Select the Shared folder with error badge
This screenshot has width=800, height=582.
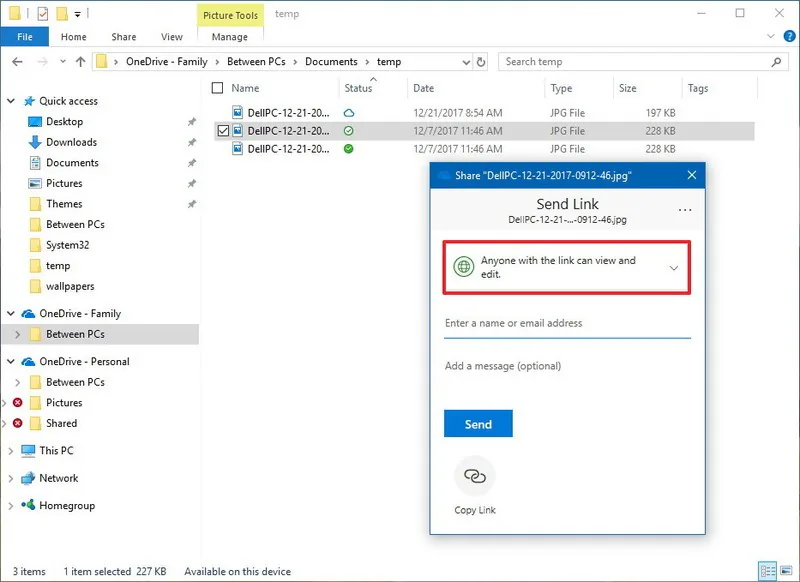pos(61,423)
